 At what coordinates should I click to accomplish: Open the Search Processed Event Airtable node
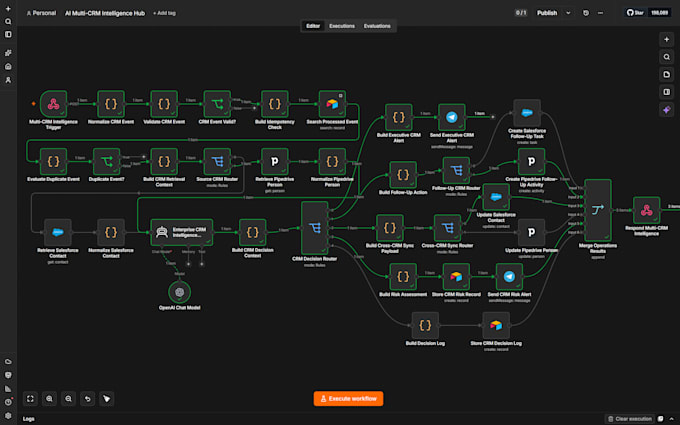(332, 104)
